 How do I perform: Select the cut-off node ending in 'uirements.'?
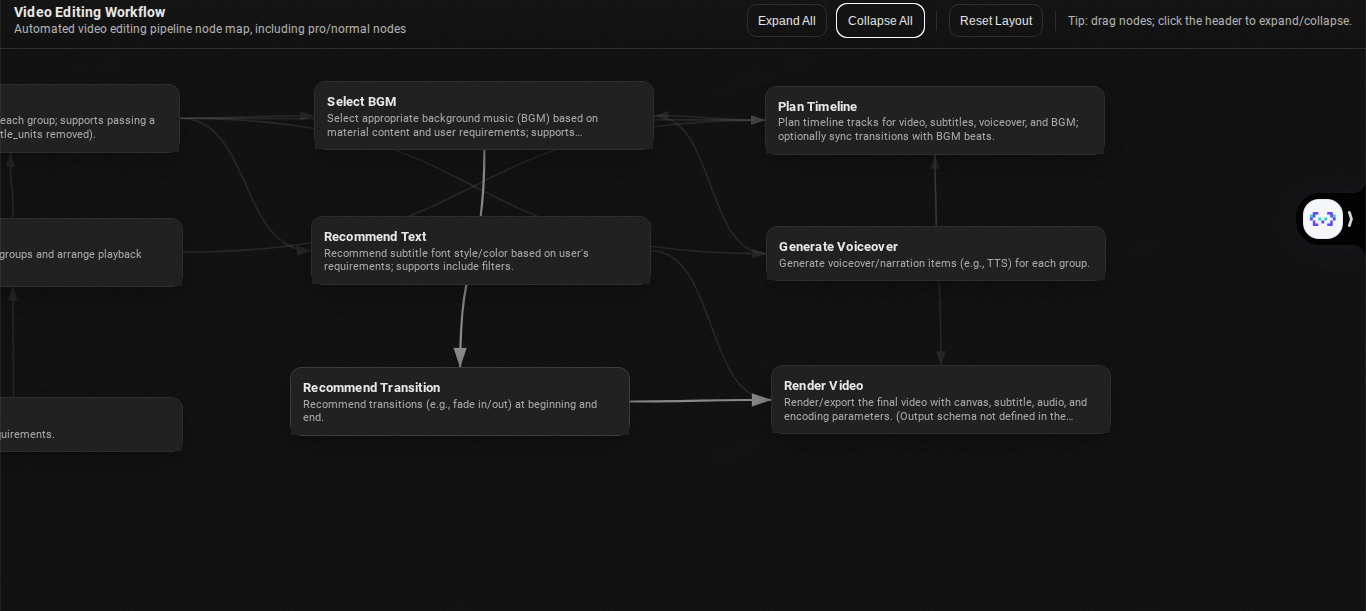point(91,424)
